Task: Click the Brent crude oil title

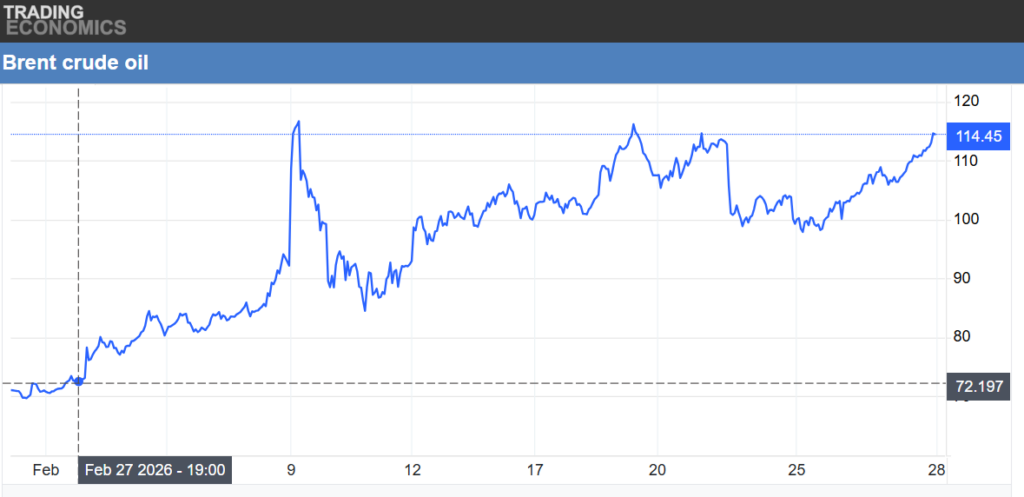Action: click(x=76, y=62)
